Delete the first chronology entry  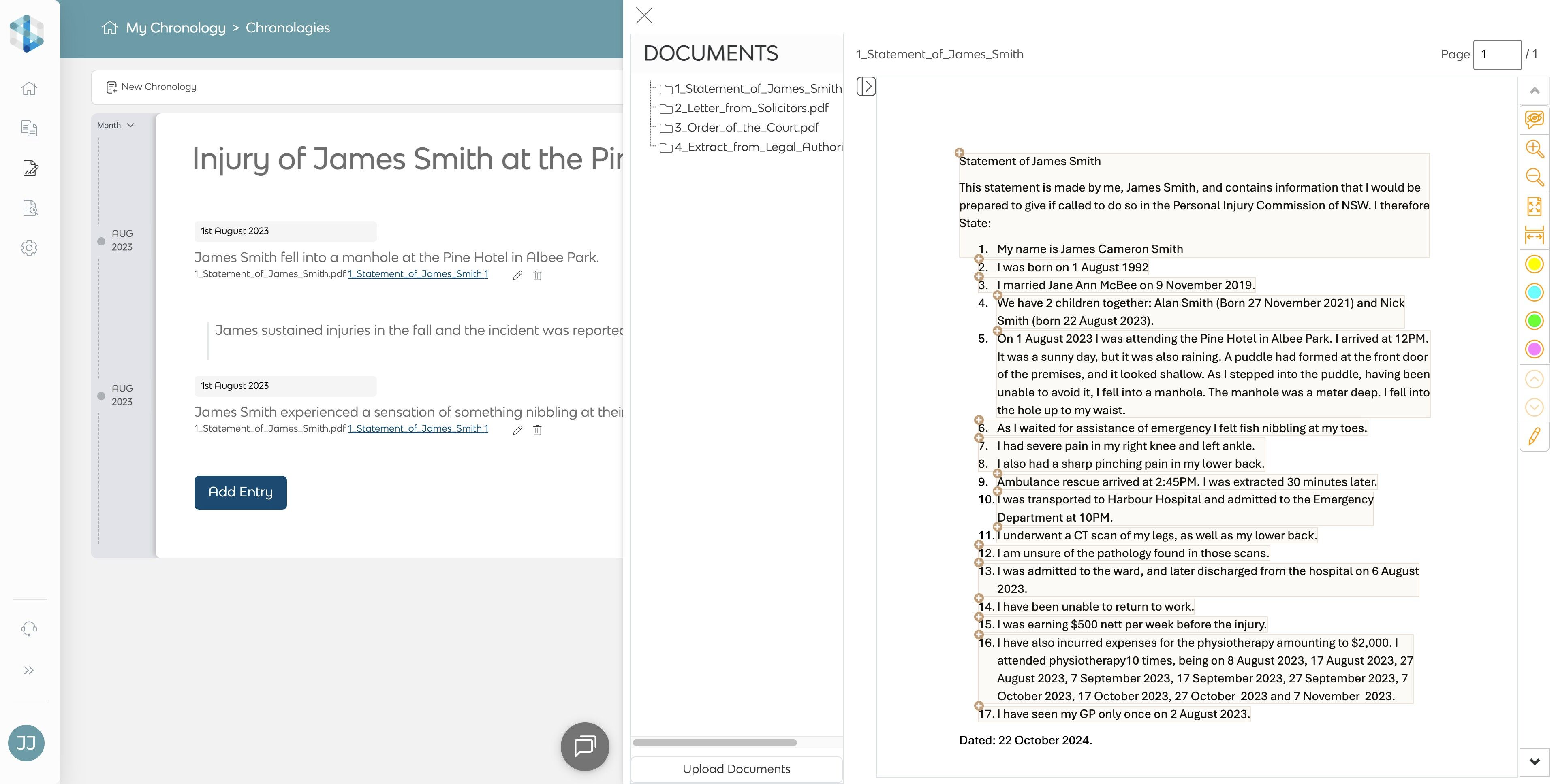537,275
